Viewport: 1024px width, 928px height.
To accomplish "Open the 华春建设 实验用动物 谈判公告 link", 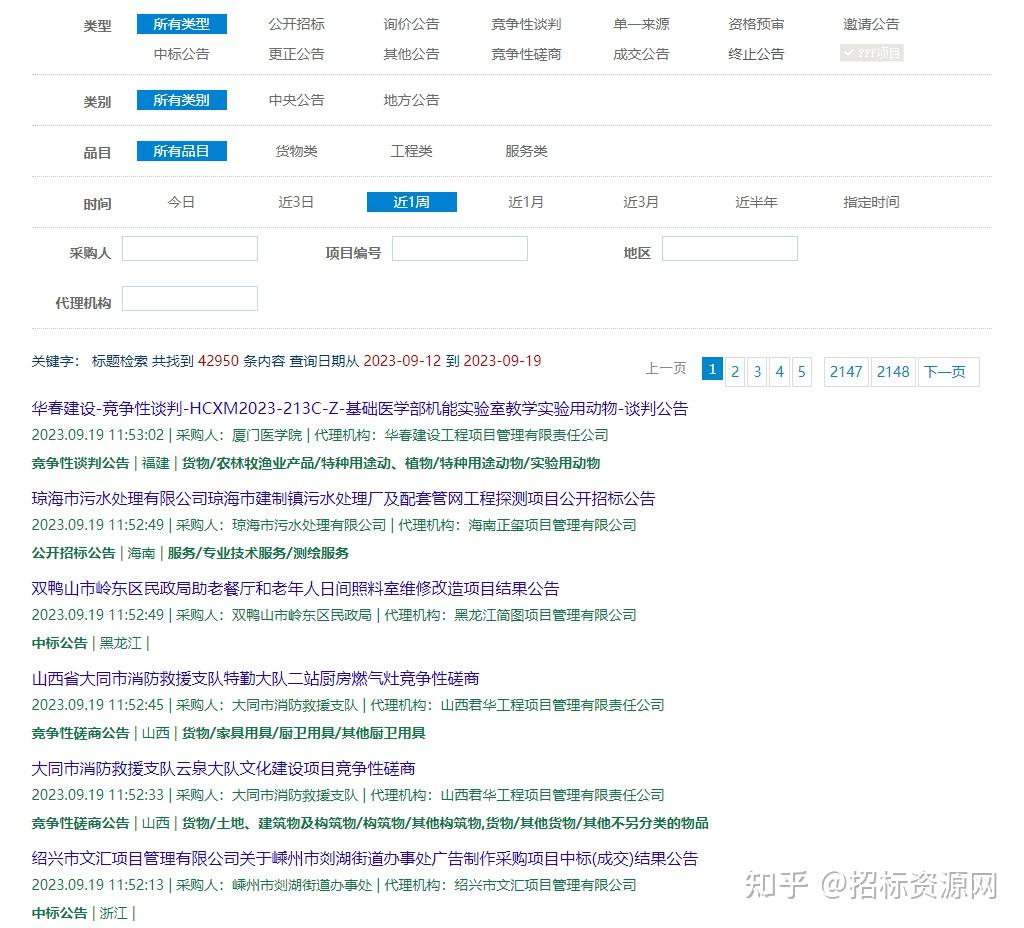I will [360, 409].
